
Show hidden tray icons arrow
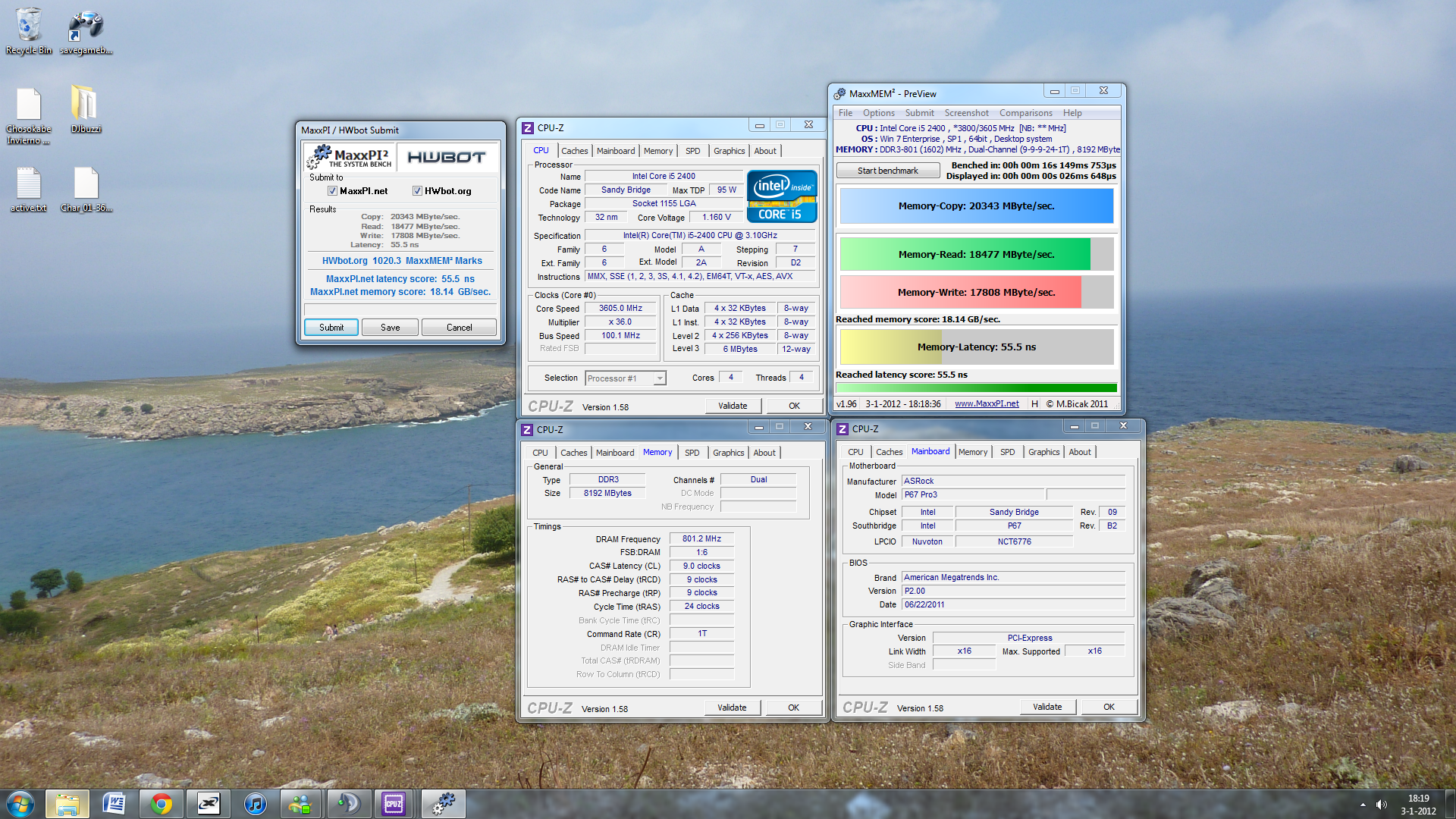click(x=1363, y=805)
